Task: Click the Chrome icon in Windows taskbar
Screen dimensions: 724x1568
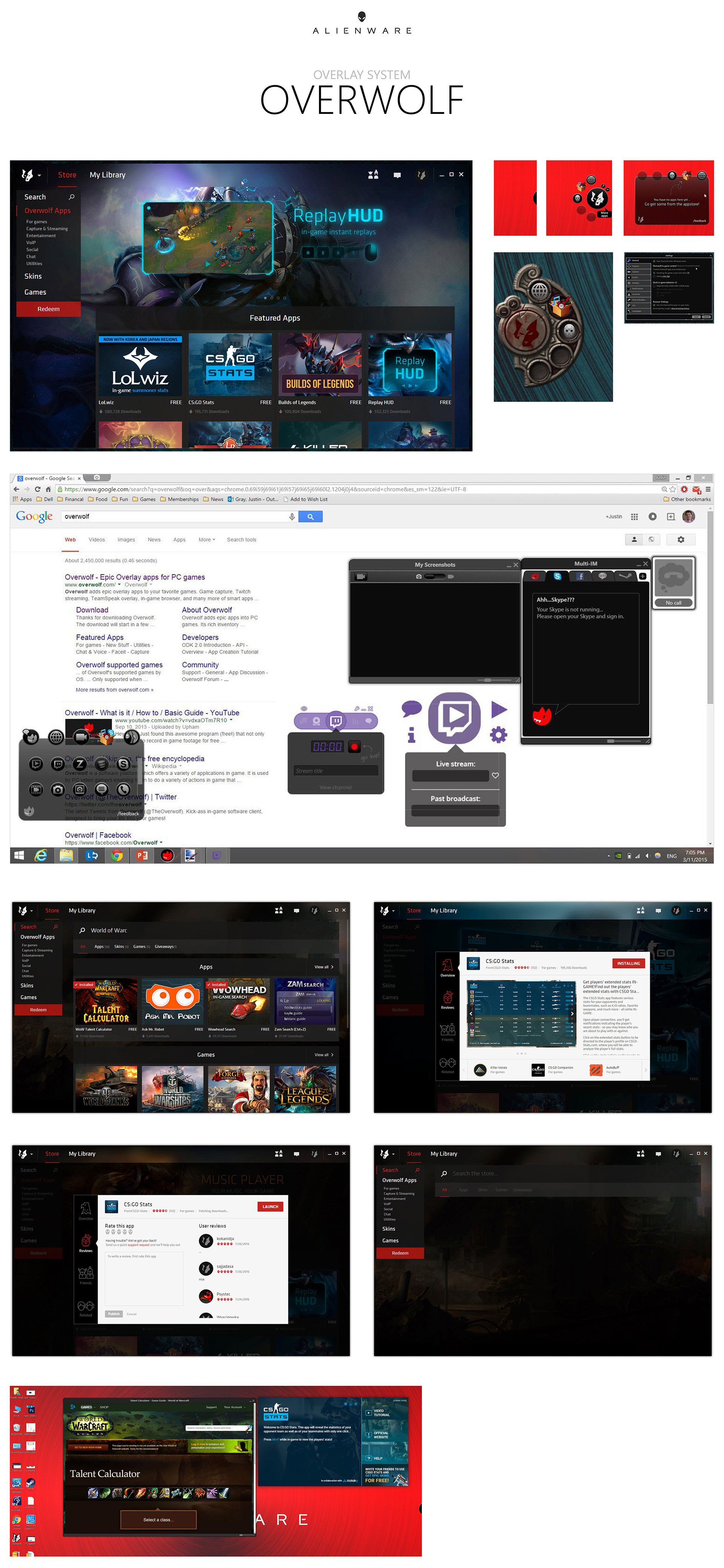Action: pos(116,855)
